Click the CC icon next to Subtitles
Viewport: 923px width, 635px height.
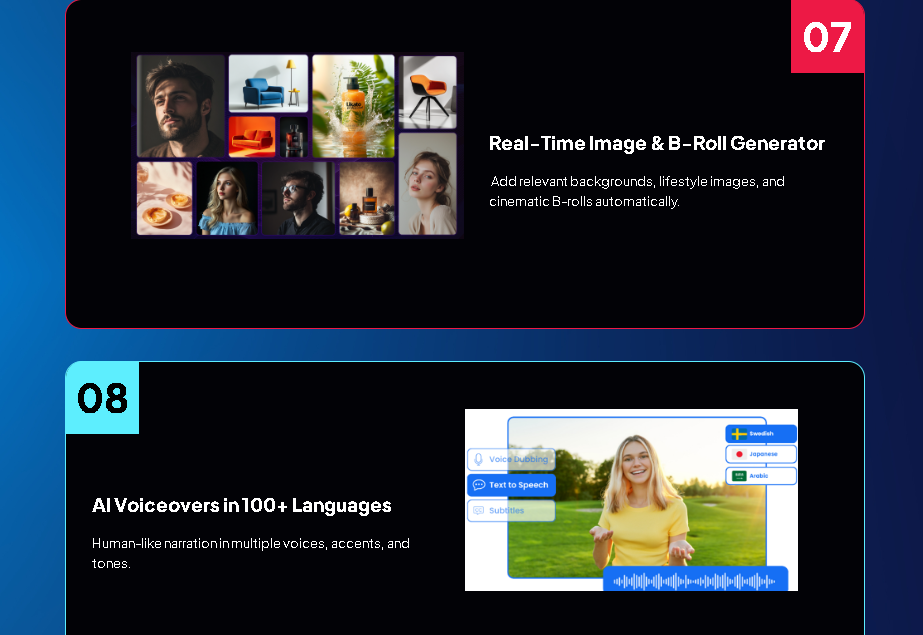(478, 511)
